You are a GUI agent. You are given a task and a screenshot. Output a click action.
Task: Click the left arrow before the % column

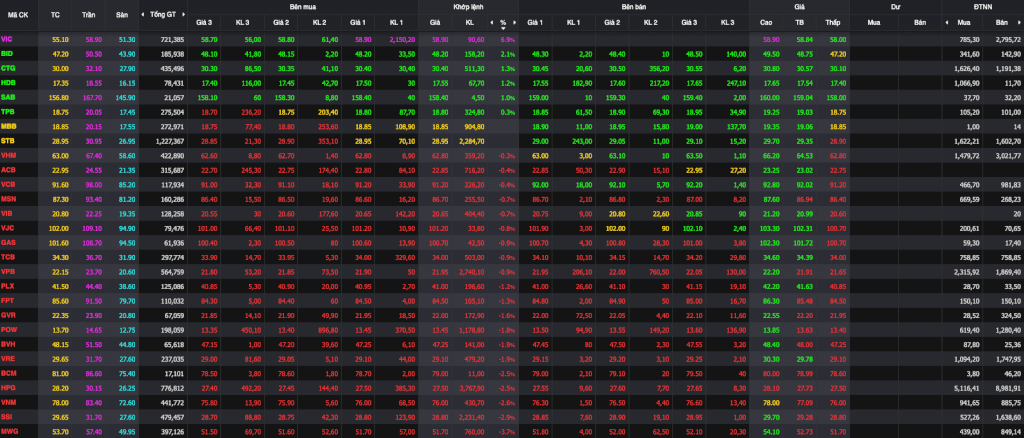point(492,22)
